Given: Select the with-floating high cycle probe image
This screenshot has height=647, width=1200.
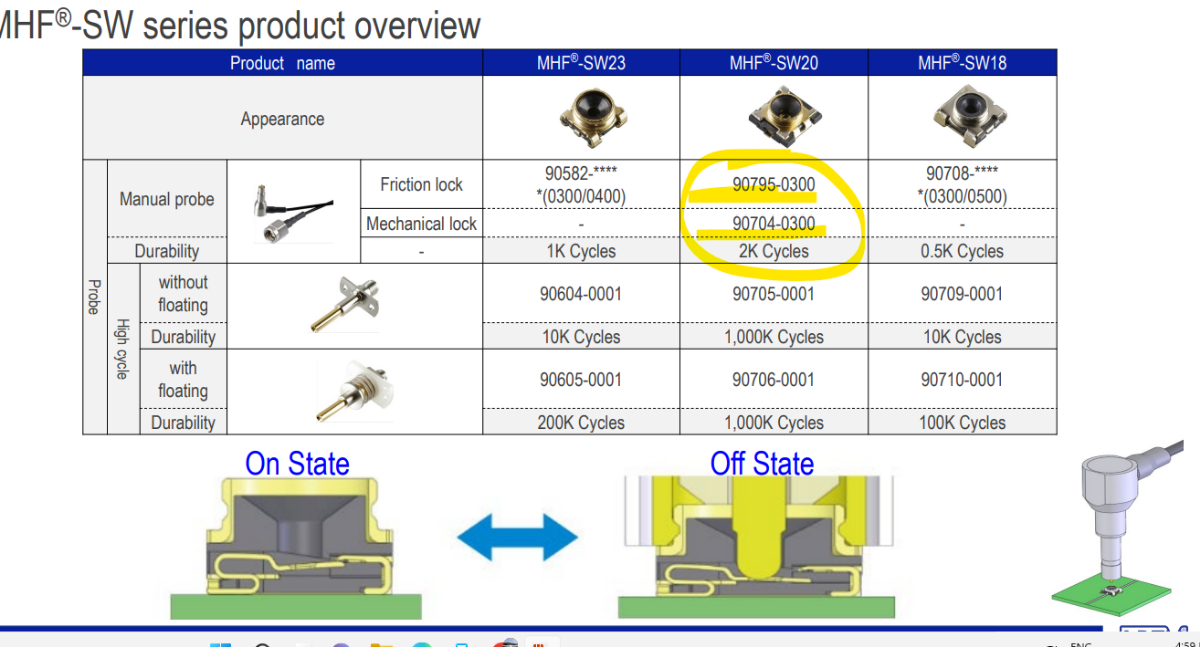Looking at the screenshot, I should tap(355, 390).
